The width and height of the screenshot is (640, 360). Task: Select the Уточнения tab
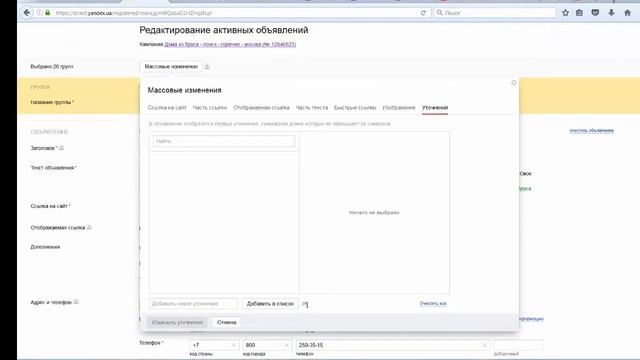tap(435, 108)
